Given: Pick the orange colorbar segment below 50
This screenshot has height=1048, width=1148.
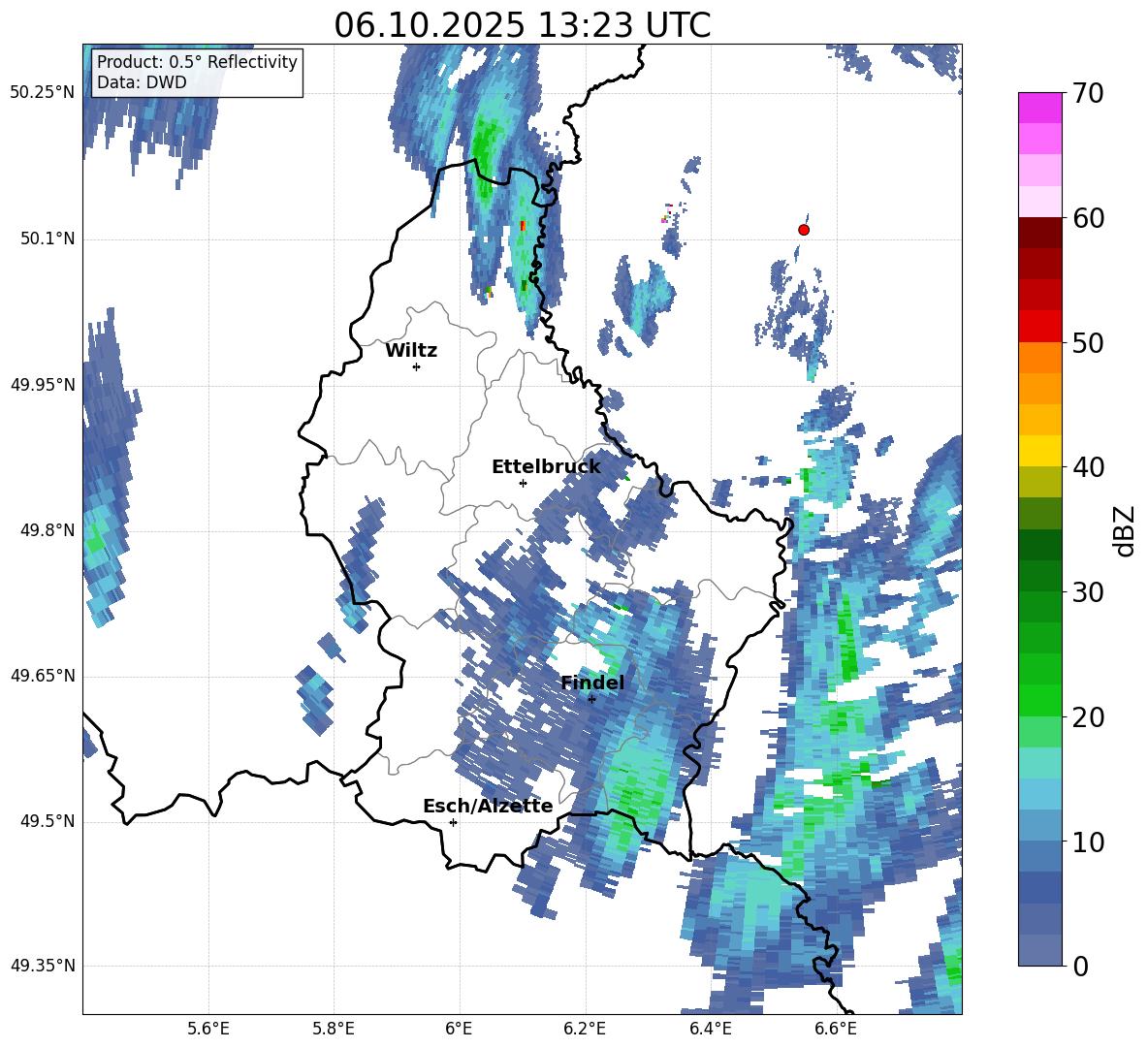Looking at the screenshot, I should coord(1040,358).
